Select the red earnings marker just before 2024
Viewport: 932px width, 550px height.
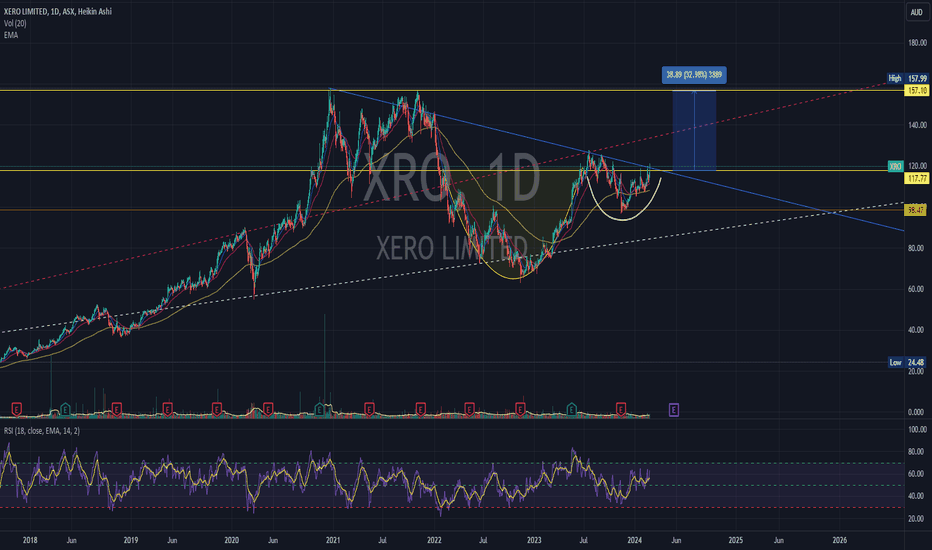point(621,409)
